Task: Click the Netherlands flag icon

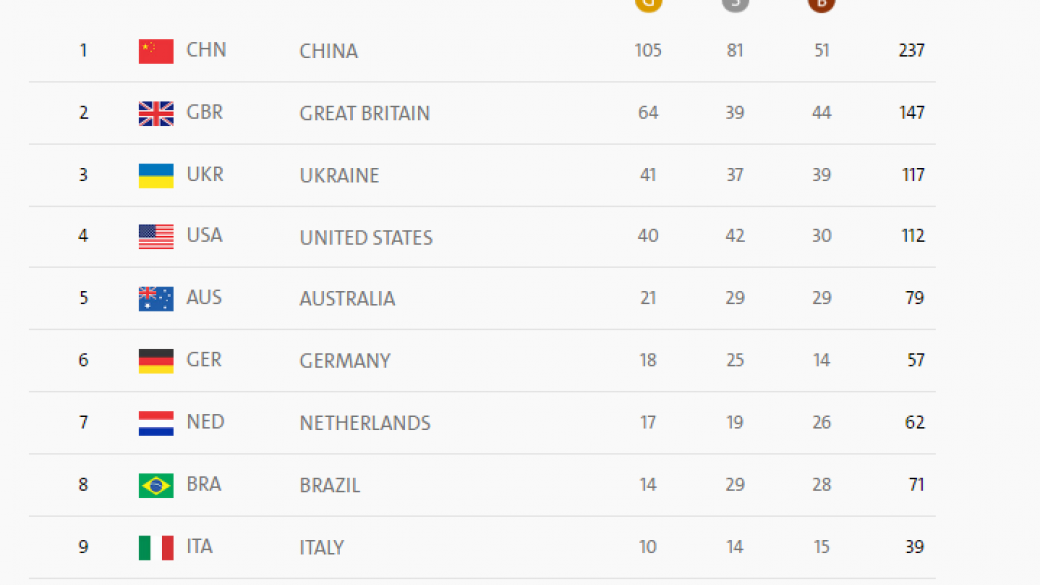Action: [x=156, y=423]
